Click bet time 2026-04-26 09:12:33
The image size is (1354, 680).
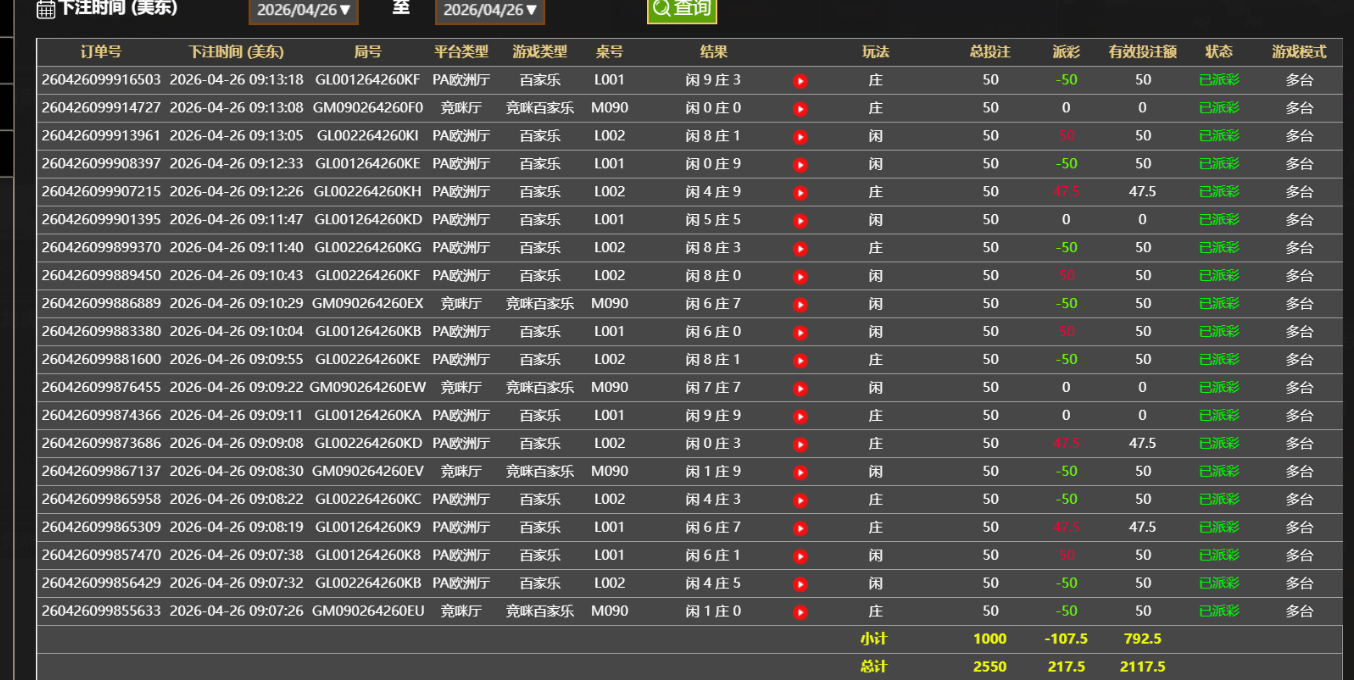pyautogui.click(x=236, y=164)
